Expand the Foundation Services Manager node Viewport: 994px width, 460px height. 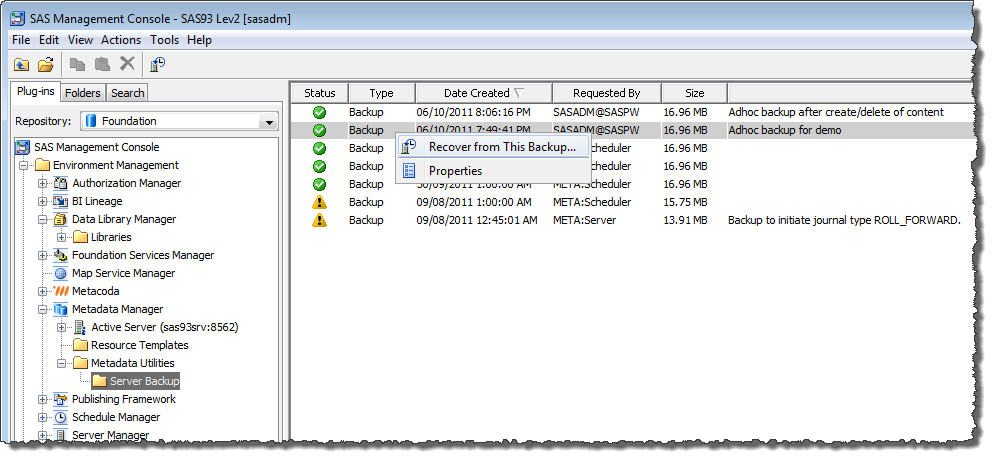pyautogui.click(x=42, y=255)
